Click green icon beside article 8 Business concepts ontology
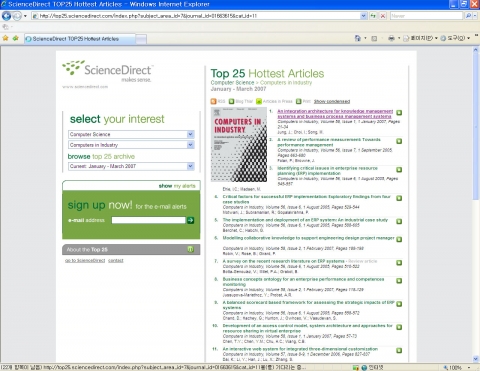 (x=399, y=281)
